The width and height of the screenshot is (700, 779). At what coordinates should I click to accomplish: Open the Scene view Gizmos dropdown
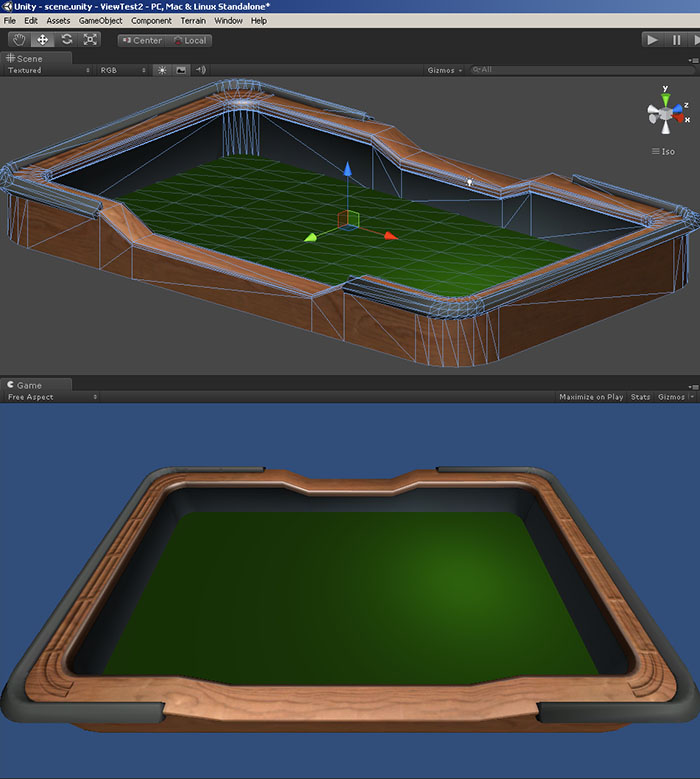(445, 70)
